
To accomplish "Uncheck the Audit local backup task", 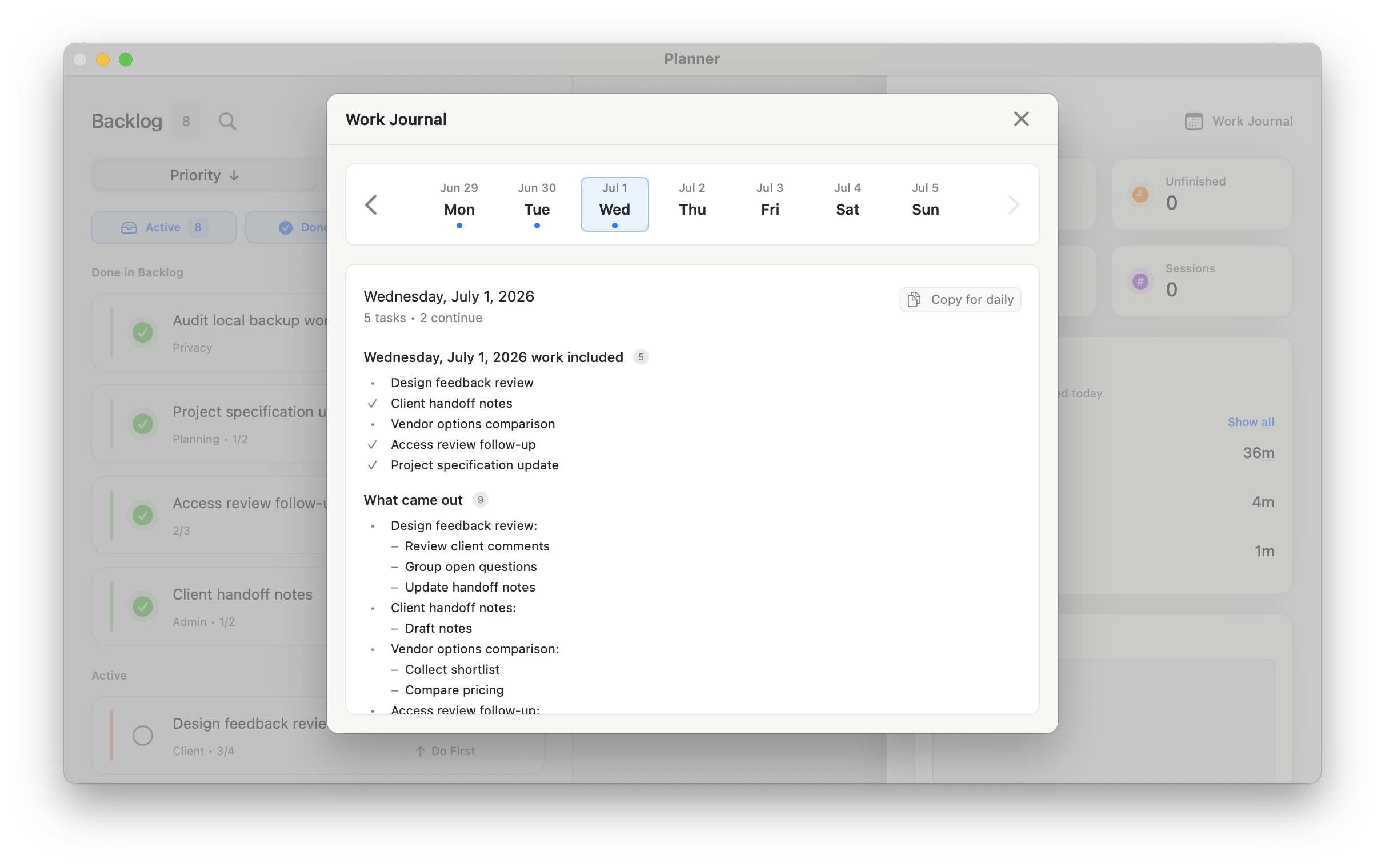I will pos(142,332).
